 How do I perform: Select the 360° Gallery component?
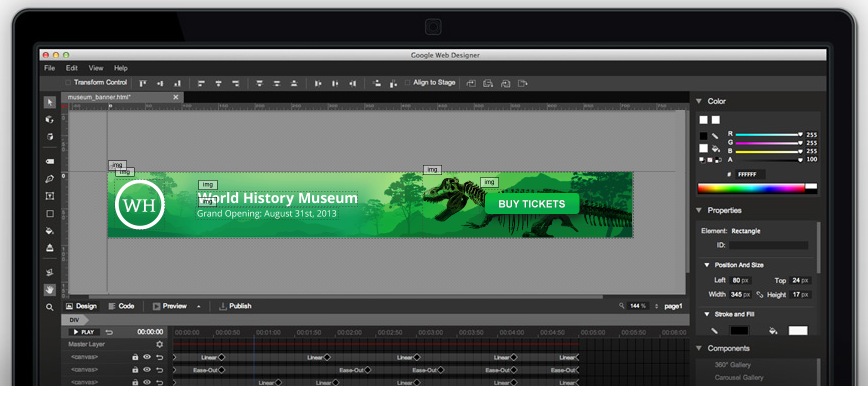click(732, 365)
